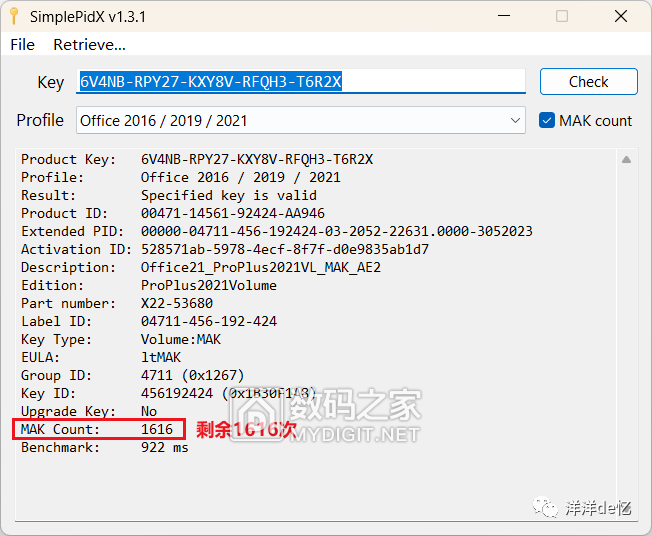Viewport: 652px width, 536px height.
Task: Click Benchmark value 922 ms
Action: click(x=165, y=447)
